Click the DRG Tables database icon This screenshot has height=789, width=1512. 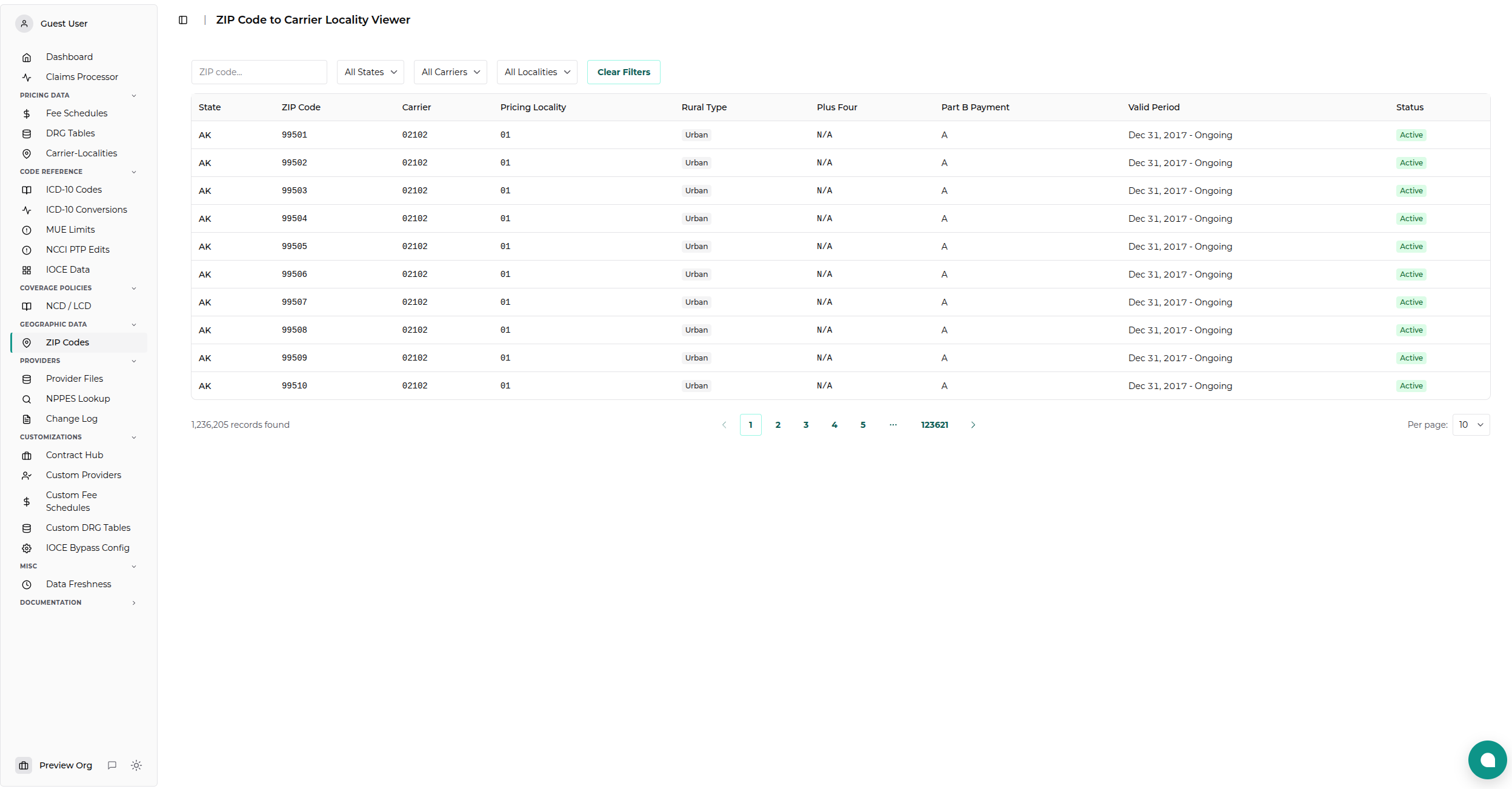click(27, 134)
